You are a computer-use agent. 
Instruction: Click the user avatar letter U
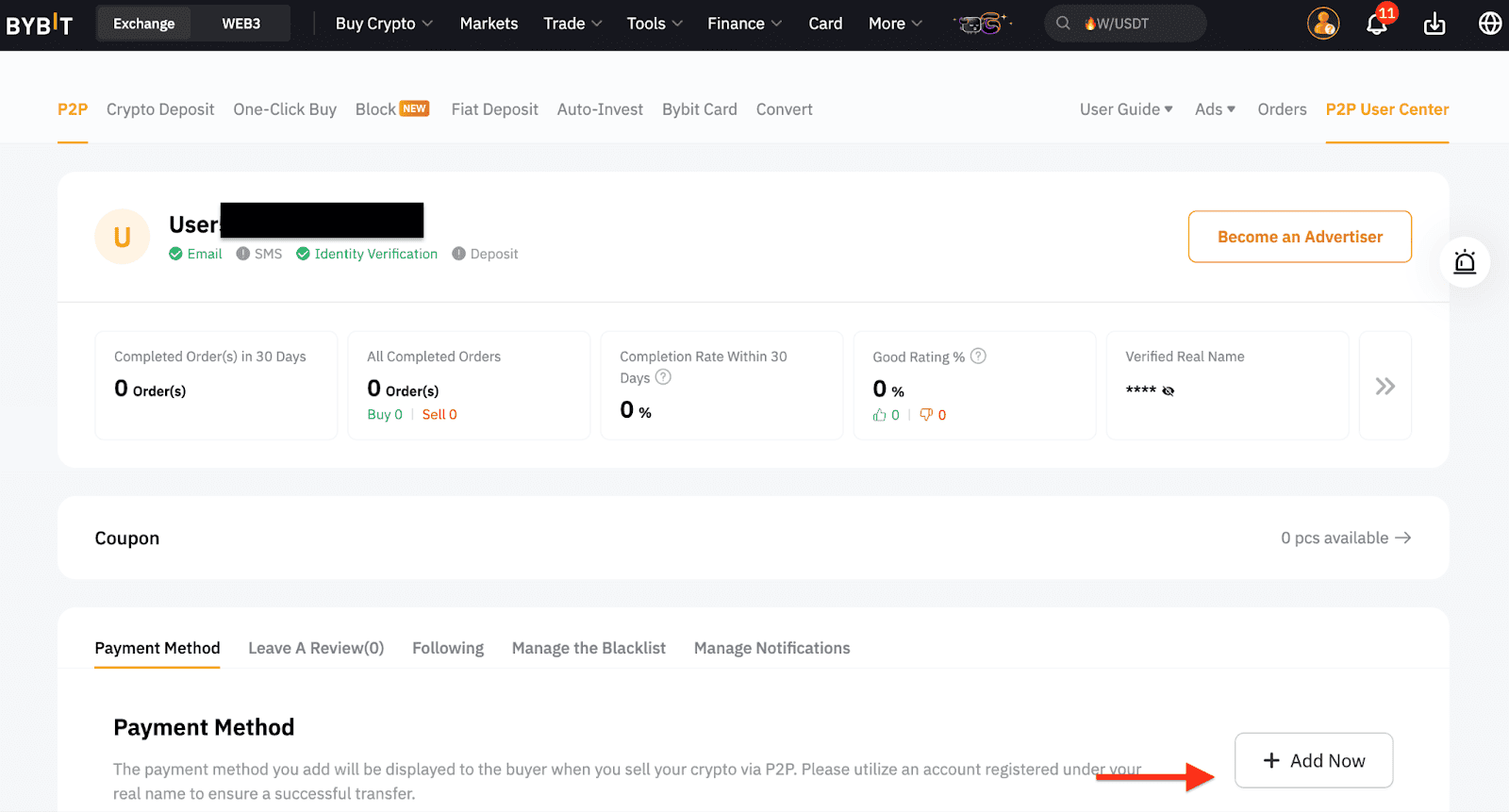coord(123,237)
